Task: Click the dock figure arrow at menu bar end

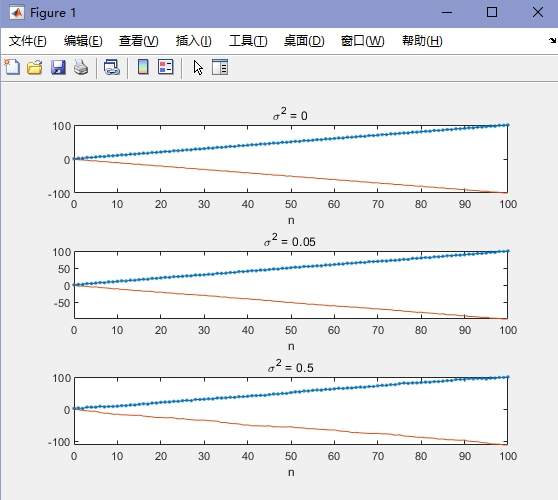Action: (x=553, y=41)
